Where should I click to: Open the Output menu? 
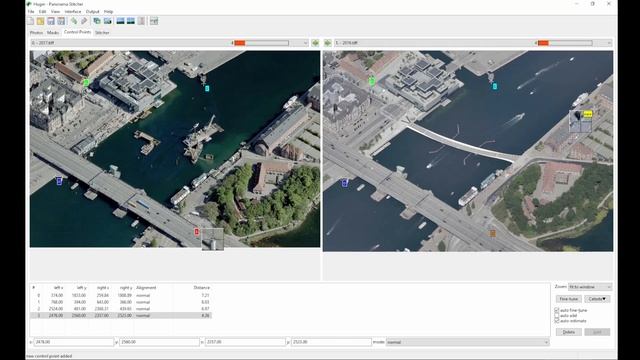(x=93, y=11)
